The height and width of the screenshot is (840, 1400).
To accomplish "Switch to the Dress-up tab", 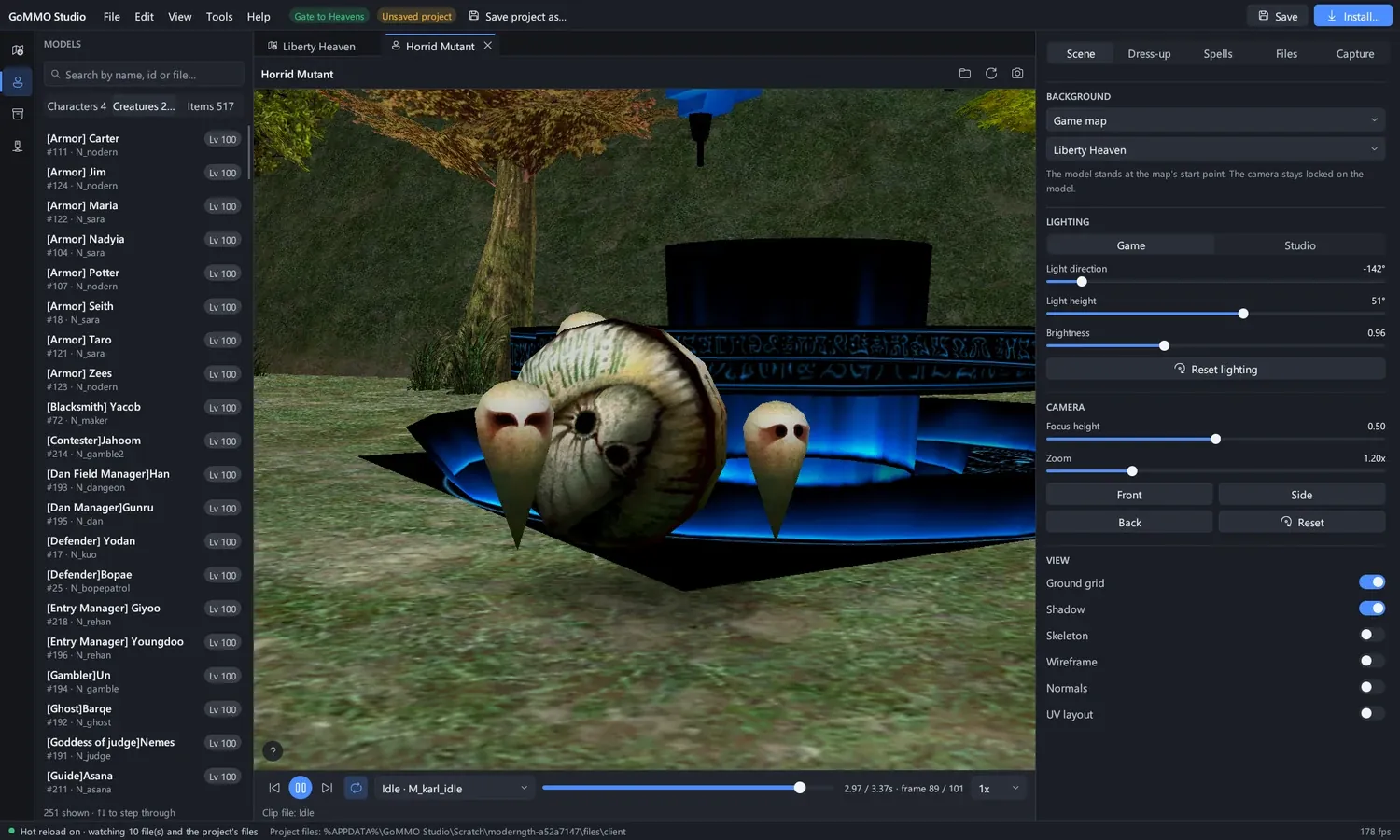I will click(1149, 53).
